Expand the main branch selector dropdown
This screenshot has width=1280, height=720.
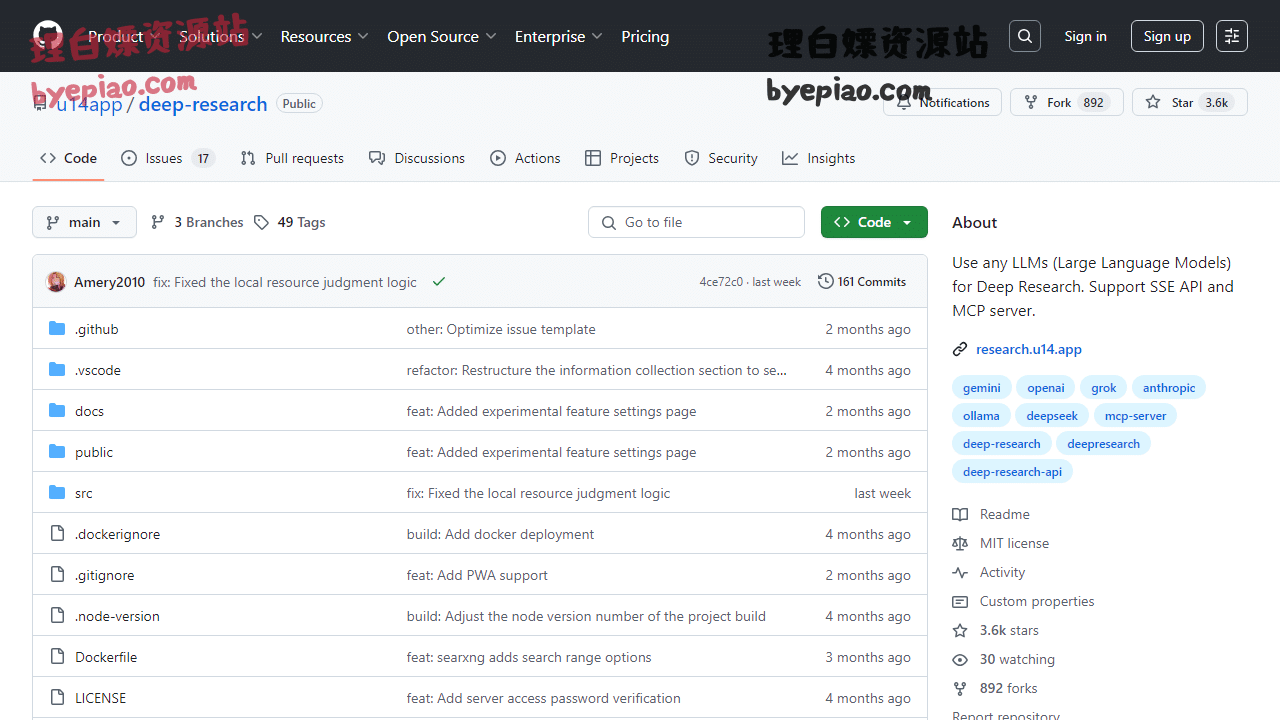(84, 222)
